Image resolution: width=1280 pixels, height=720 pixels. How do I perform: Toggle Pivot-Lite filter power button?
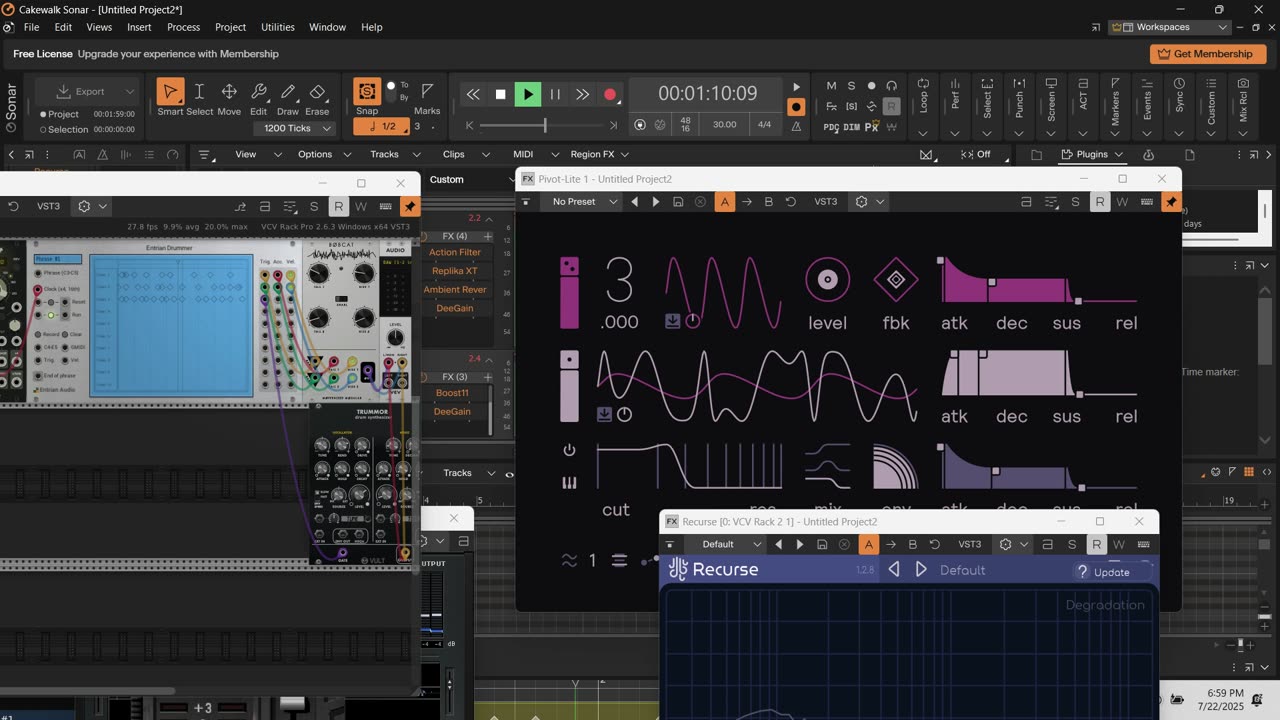[569, 450]
